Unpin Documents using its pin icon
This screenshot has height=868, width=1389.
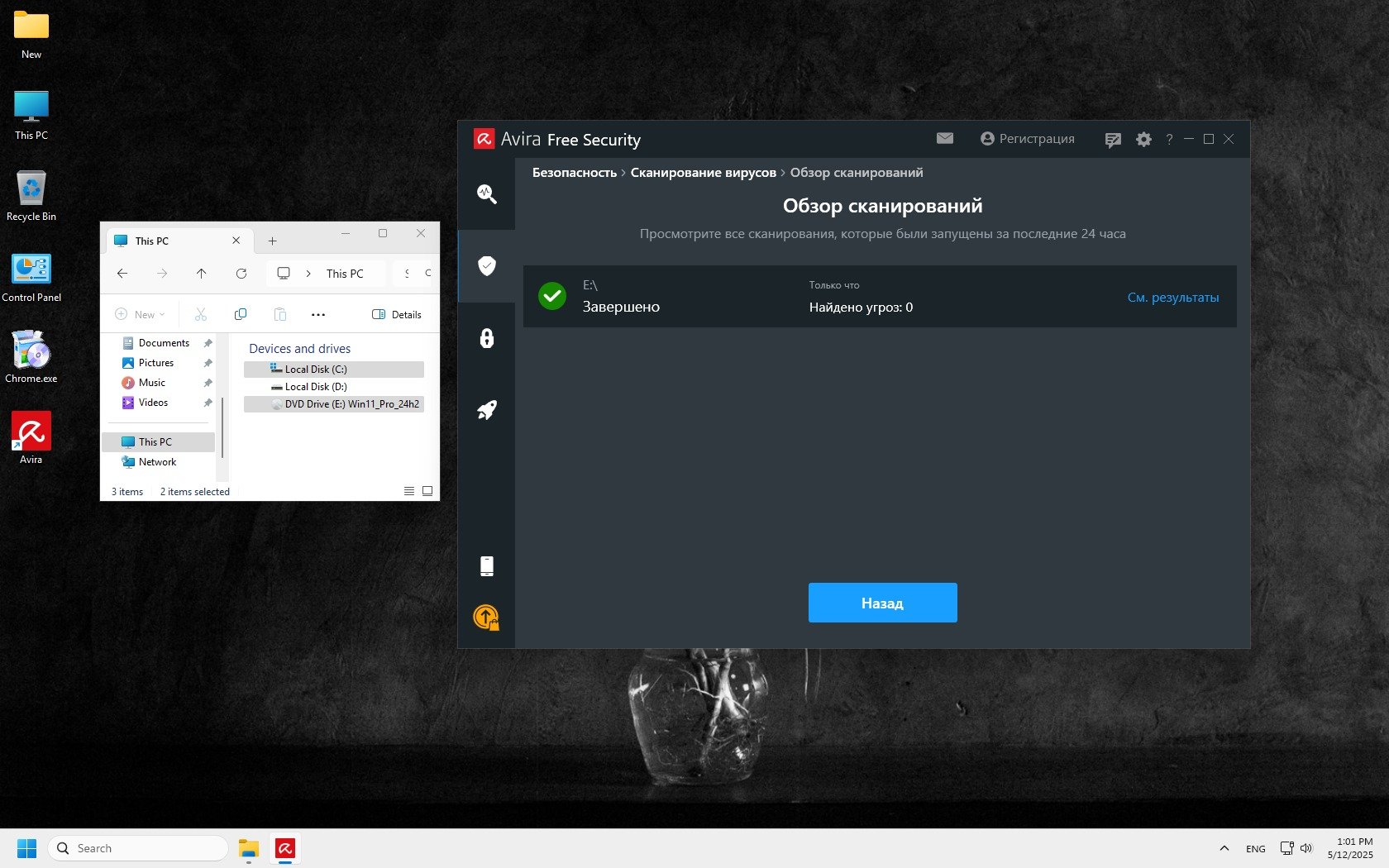coord(208,343)
